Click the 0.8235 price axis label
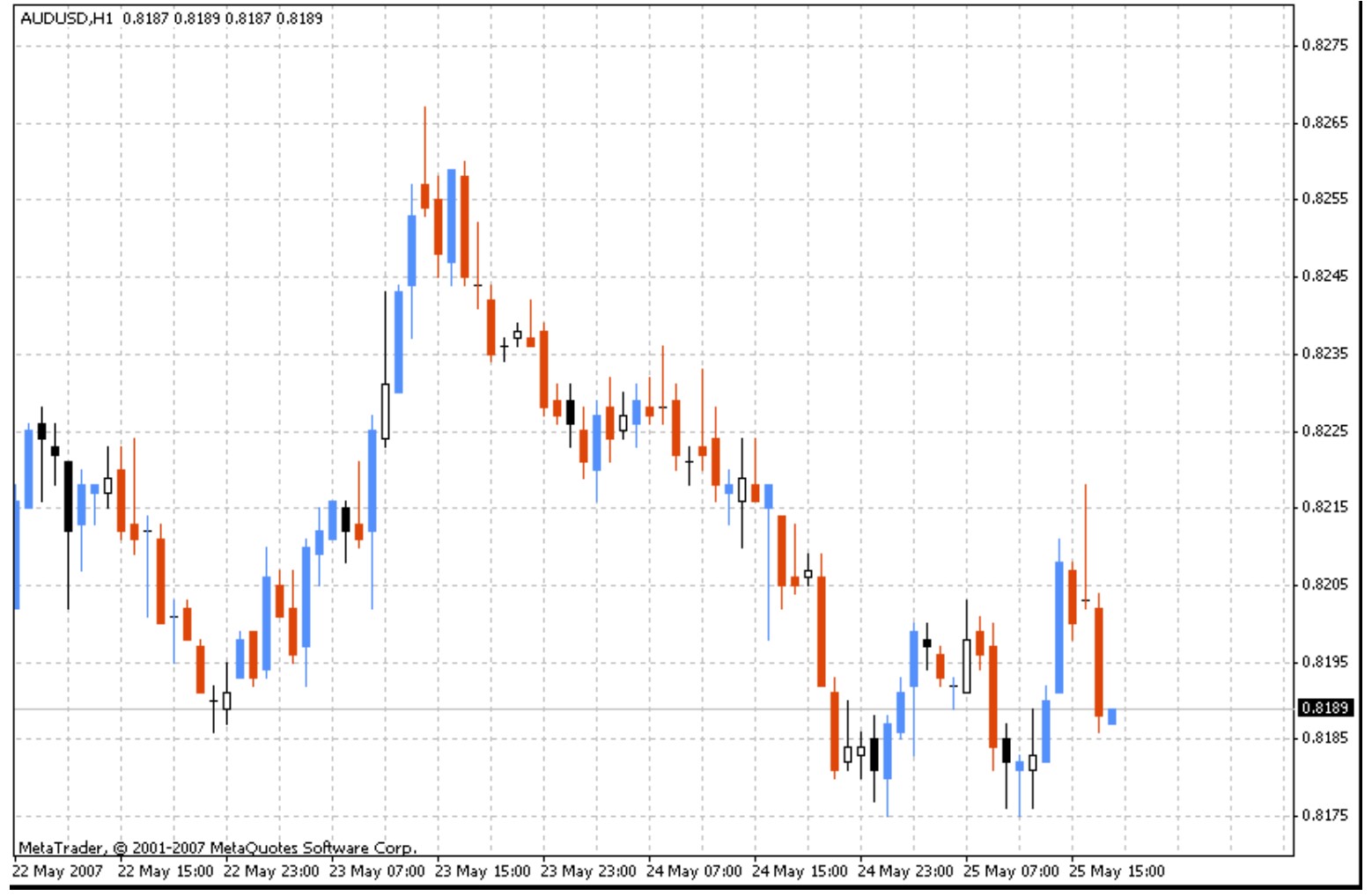 tap(1324, 354)
